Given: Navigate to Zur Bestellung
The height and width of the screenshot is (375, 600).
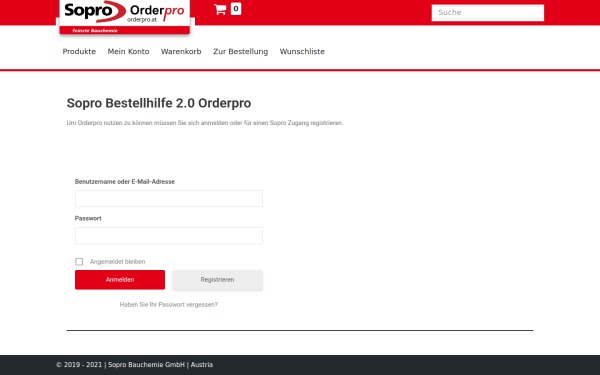Looking at the screenshot, I should click(x=240, y=52).
